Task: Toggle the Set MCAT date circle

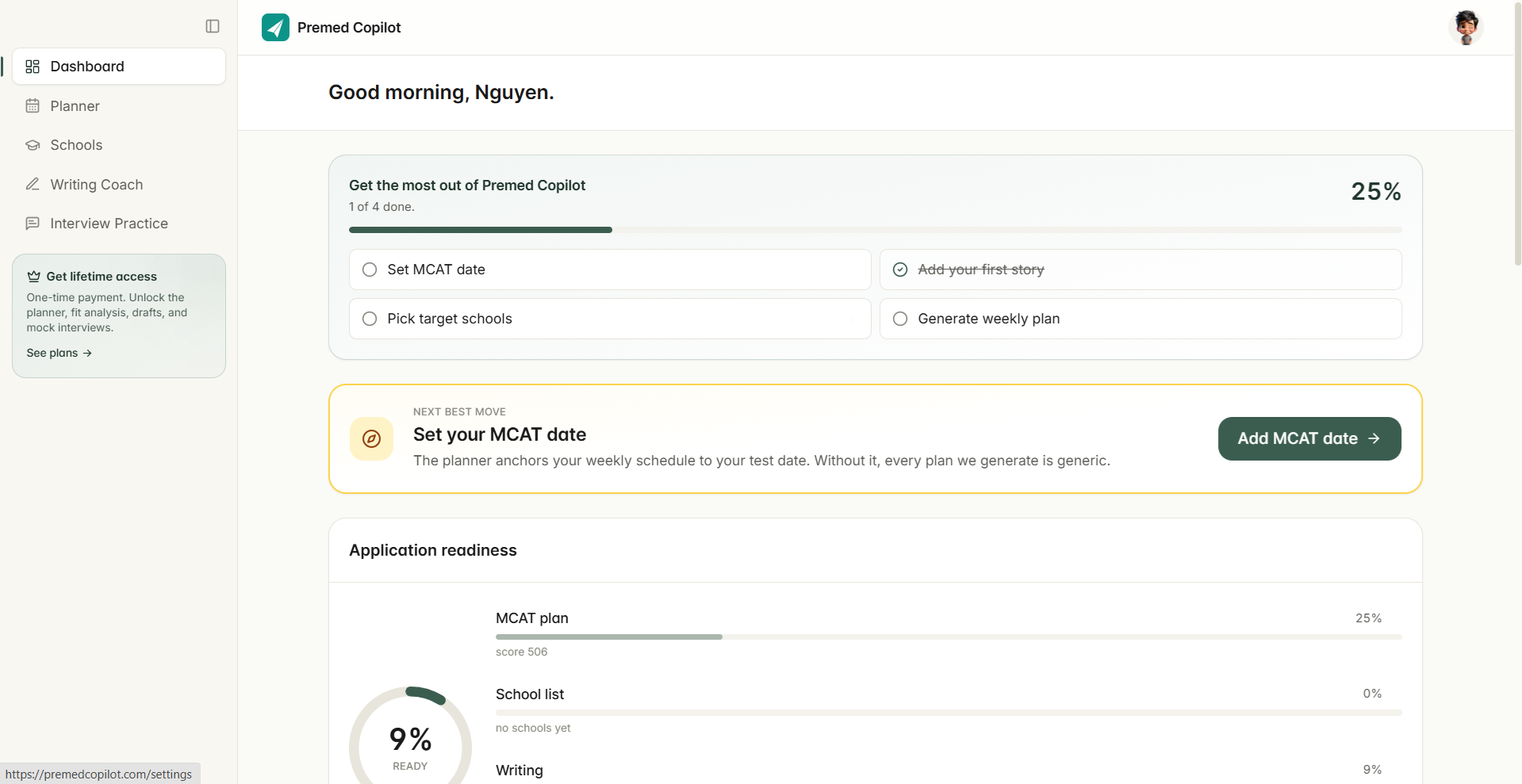Action: [x=370, y=270]
